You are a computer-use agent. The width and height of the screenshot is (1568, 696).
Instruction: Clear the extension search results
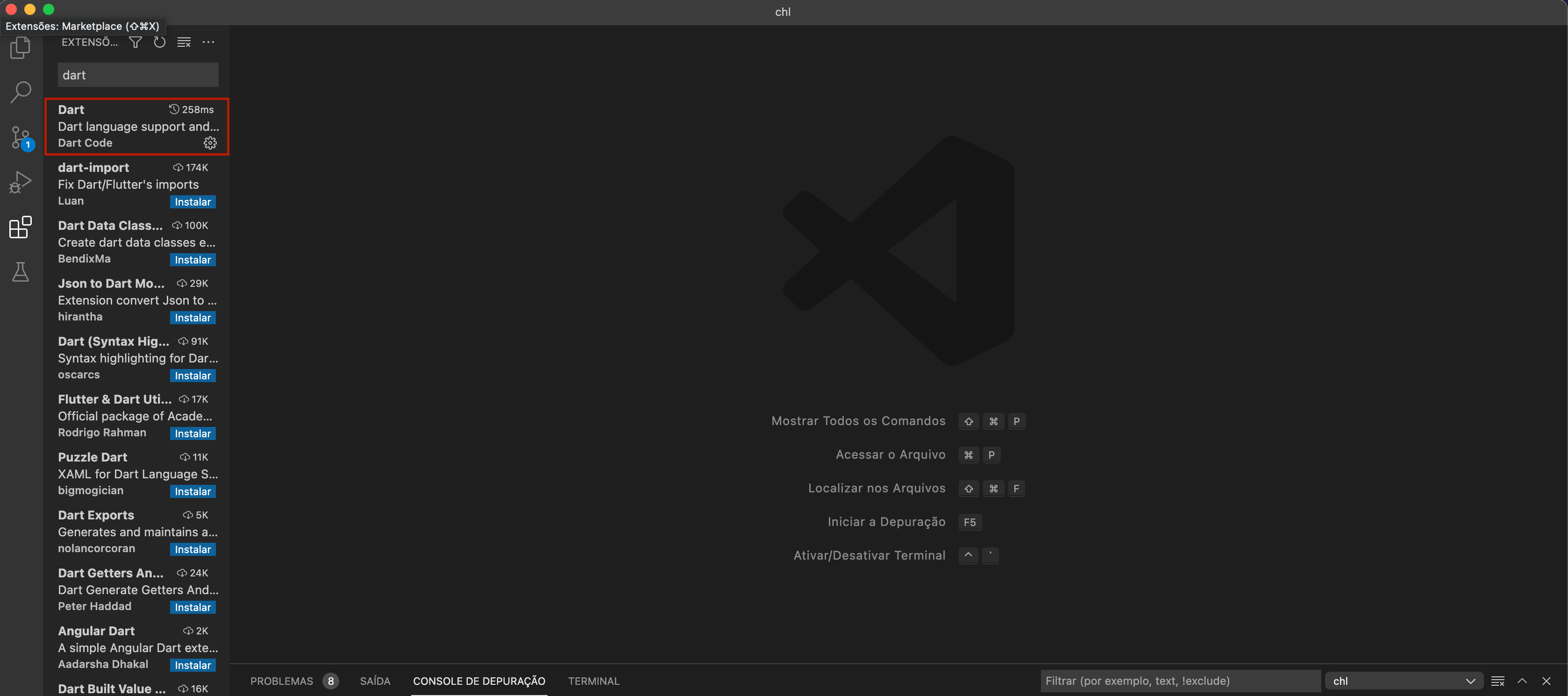pos(183,42)
